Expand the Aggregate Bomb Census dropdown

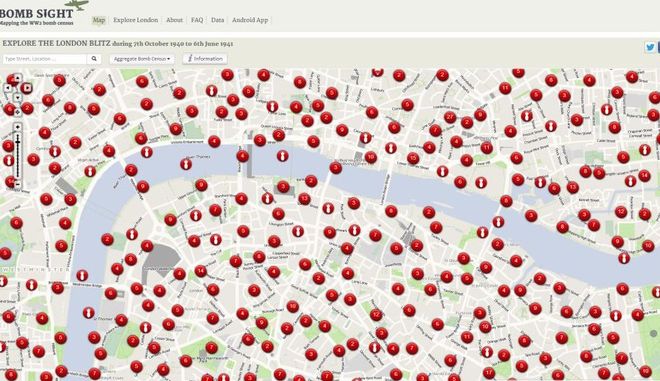tap(142, 59)
